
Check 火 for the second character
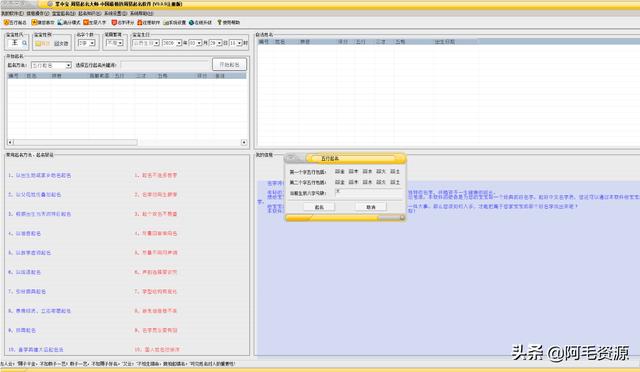pyautogui.click(x=381, y=182)
